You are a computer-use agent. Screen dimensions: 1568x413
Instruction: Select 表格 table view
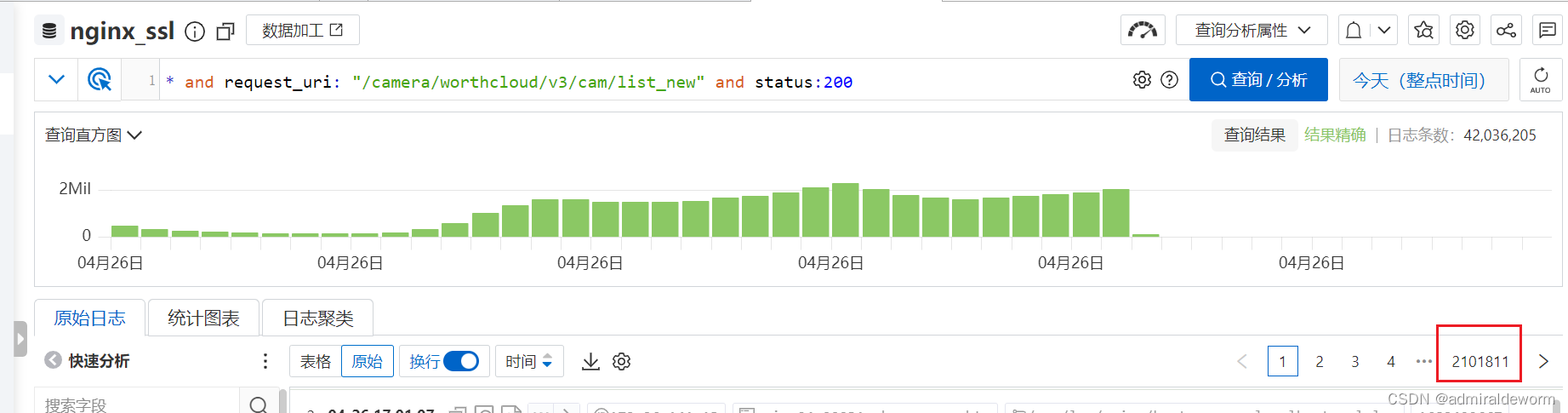point(316,362)
